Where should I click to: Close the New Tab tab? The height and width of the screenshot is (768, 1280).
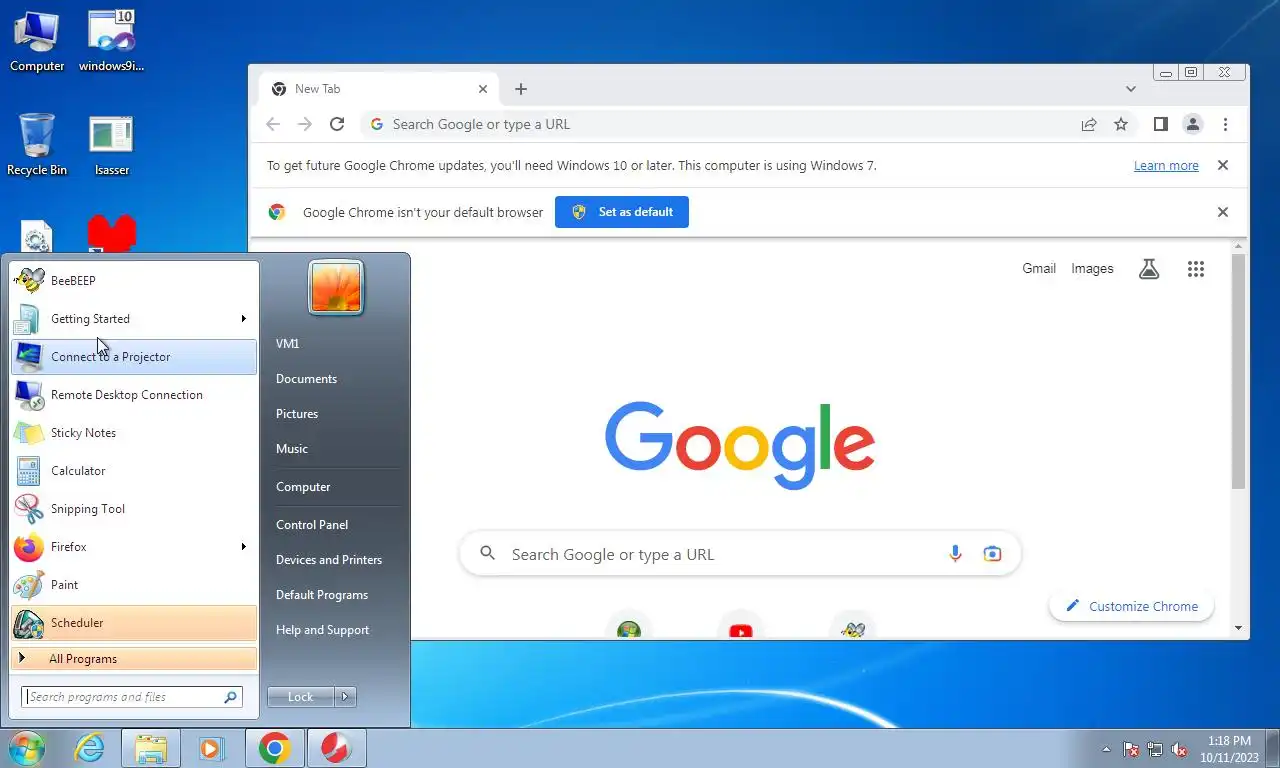coord(483,89)
